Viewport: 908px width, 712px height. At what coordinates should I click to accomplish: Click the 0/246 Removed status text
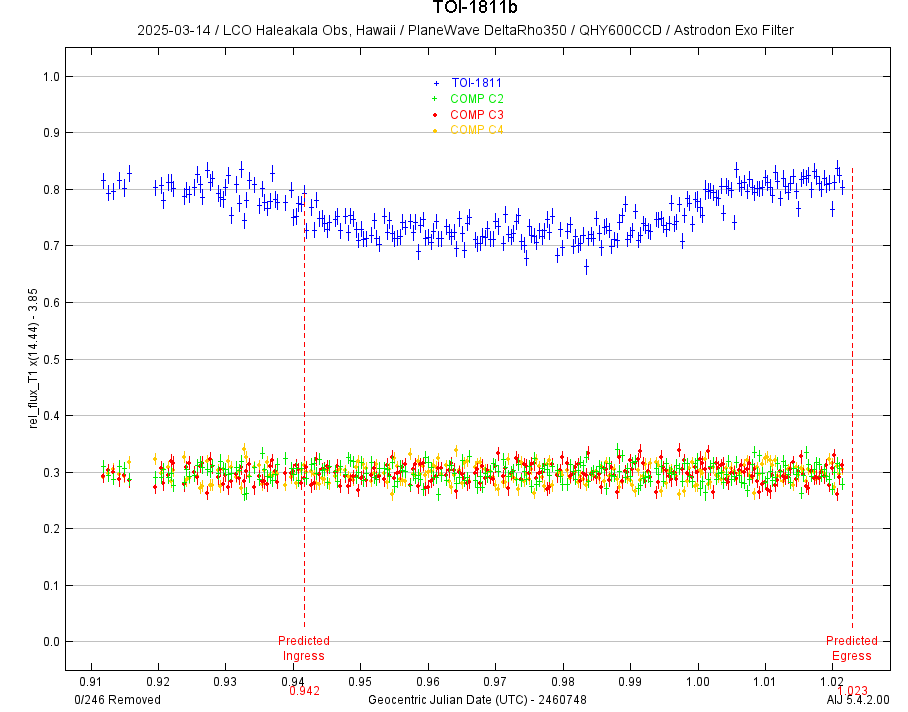click(118, 700)
